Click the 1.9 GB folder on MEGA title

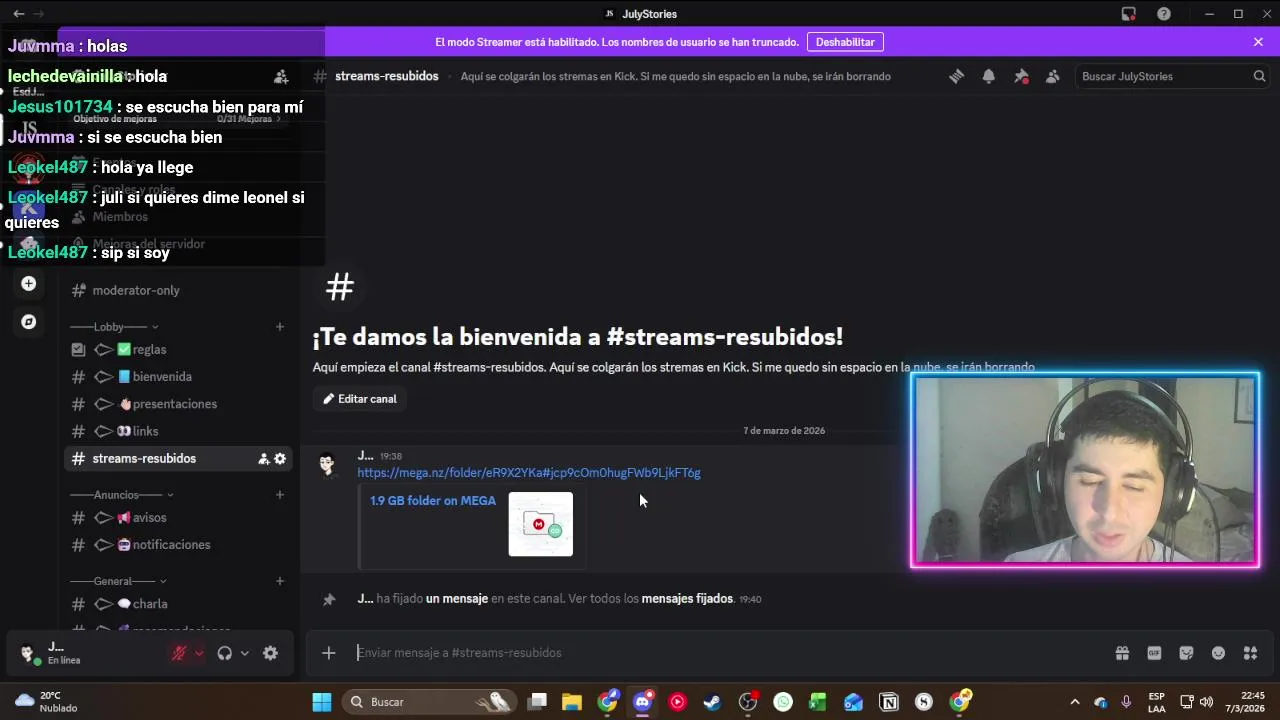(433, 501)
